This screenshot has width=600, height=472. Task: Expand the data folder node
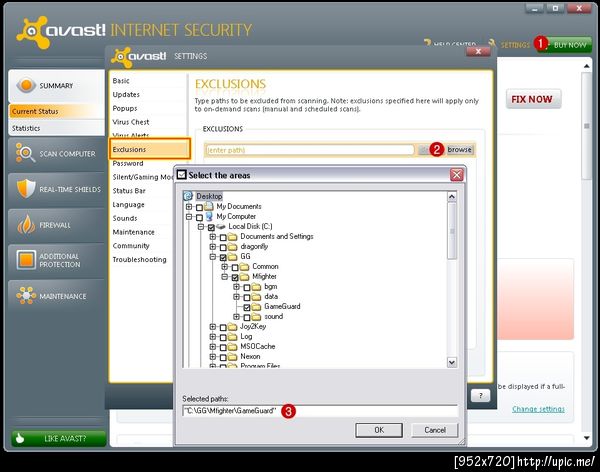click(x=237, y=297)
